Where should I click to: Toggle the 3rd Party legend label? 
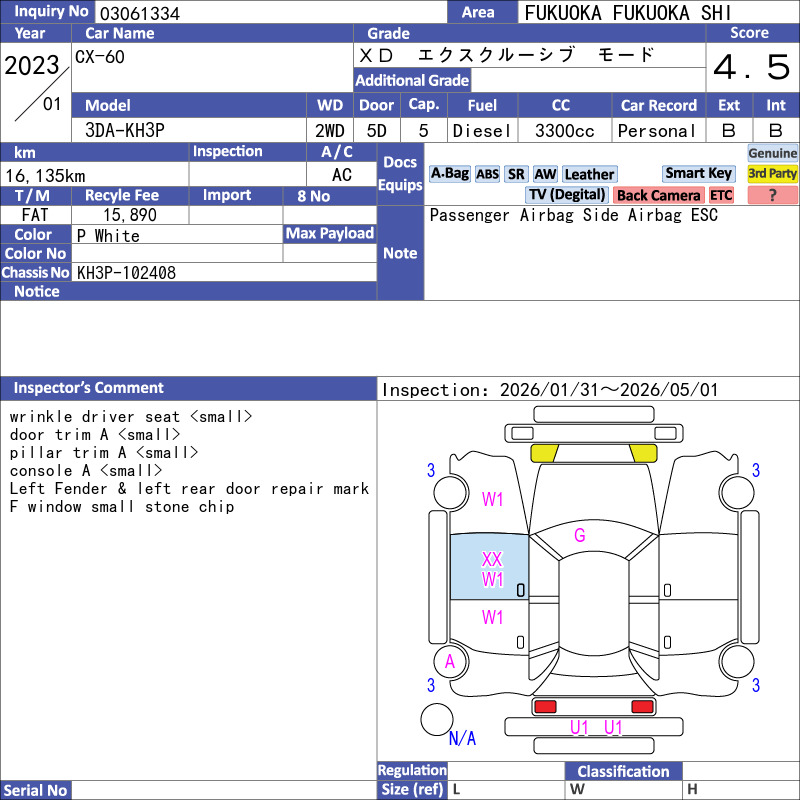pos(773,173)
